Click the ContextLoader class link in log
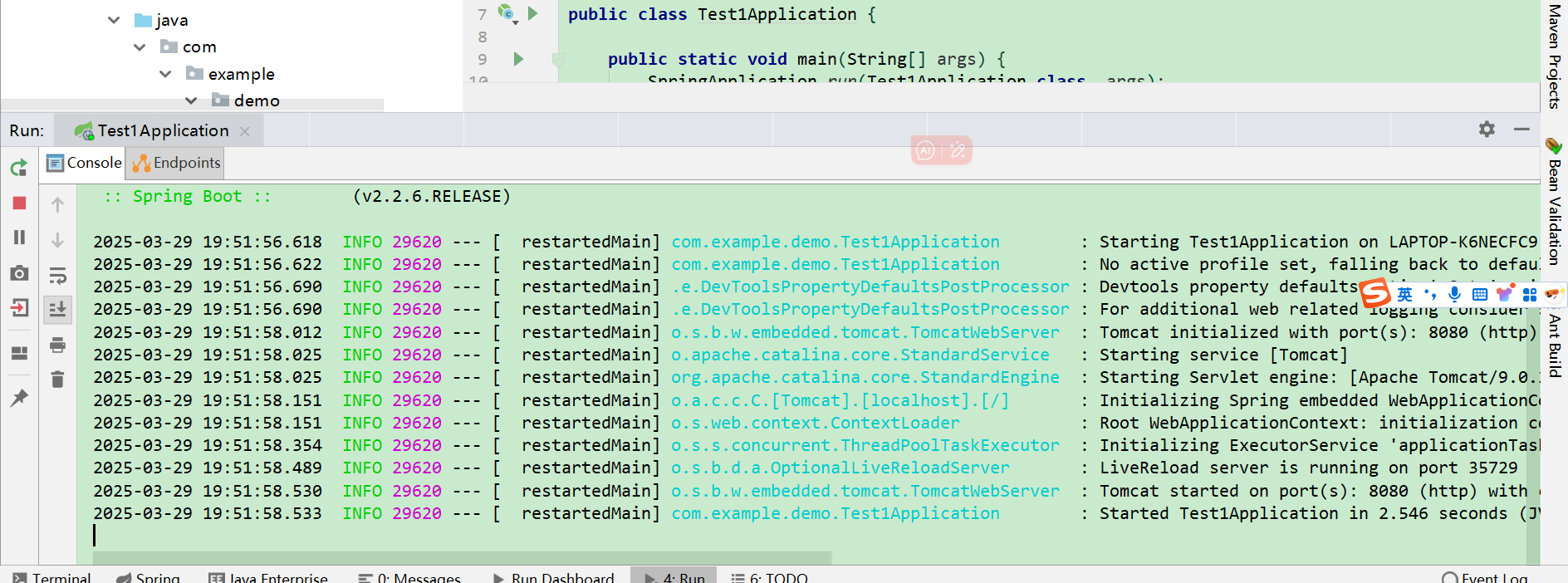The image size is (1568, 583). pyautogui.click(x=816, y=423)
